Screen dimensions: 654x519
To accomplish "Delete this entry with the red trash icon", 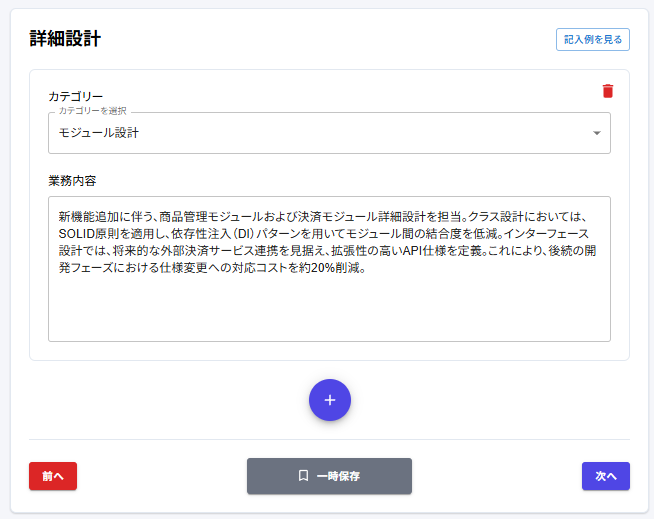I will pyautogui.click(x=608, y=91).
